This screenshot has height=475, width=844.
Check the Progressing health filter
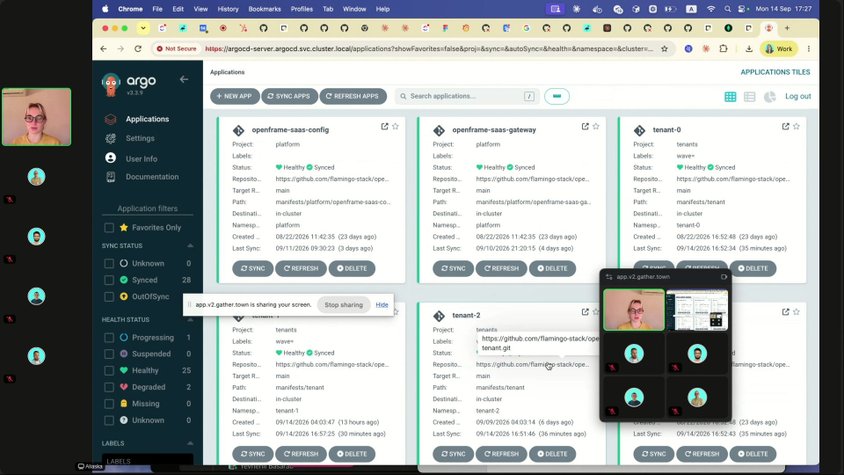[x=109, y=338]
